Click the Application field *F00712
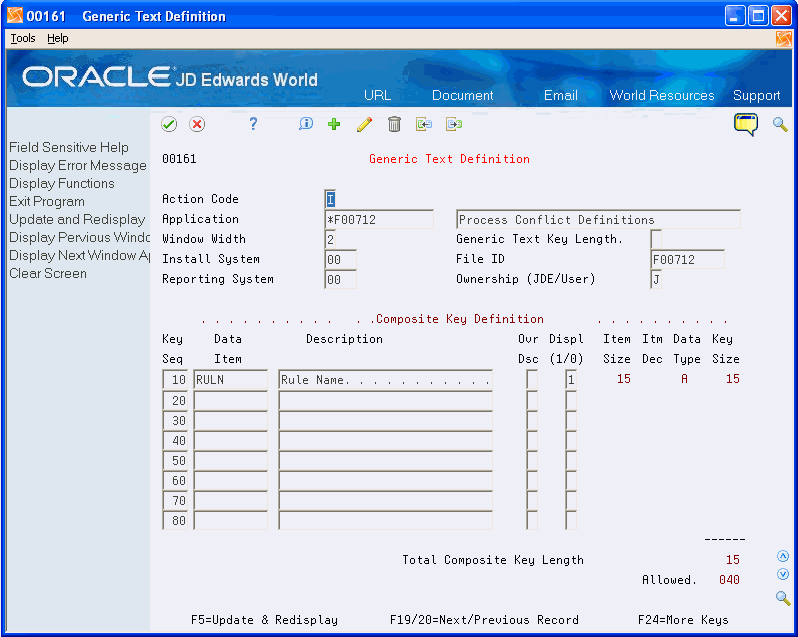This screenshot has width=798, height=637. [379, 219]
